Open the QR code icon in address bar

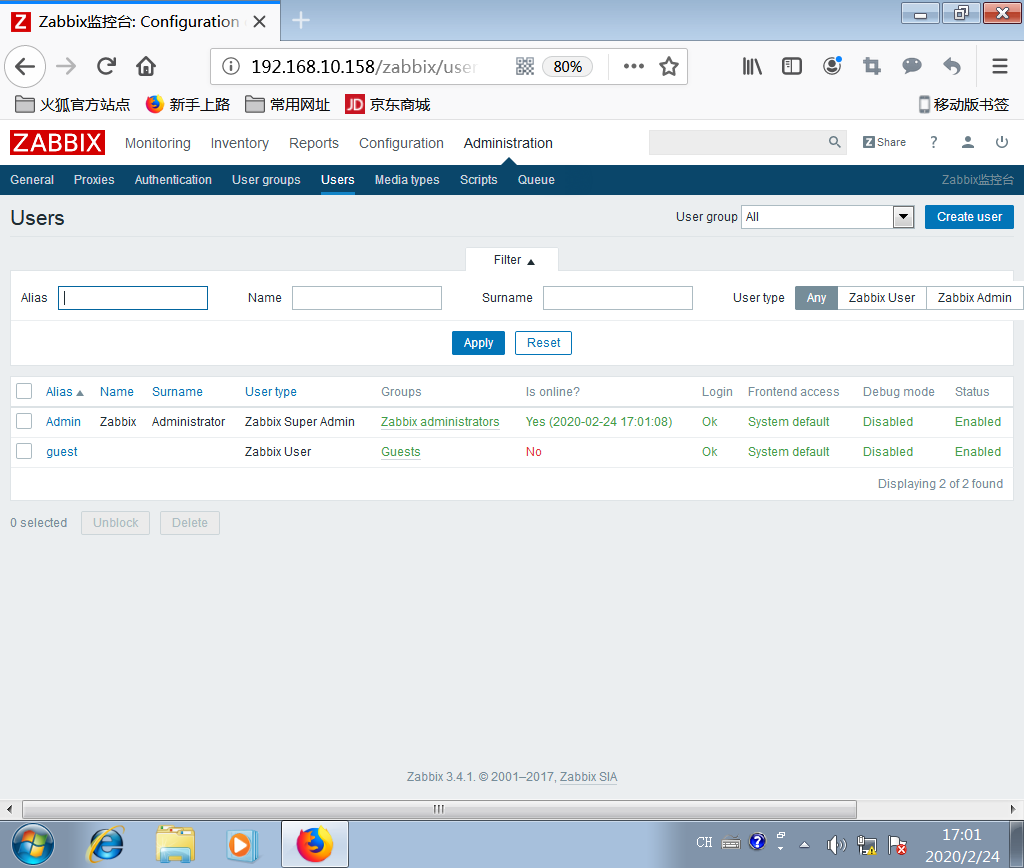524,66
